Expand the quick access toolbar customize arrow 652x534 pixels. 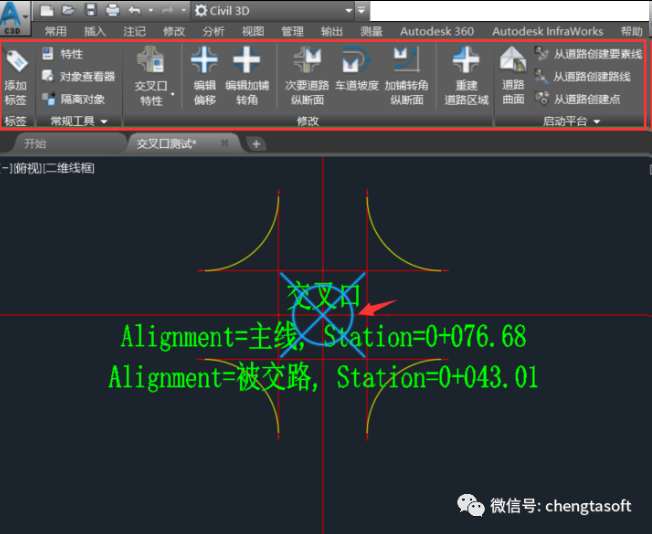tap(361, 10)
